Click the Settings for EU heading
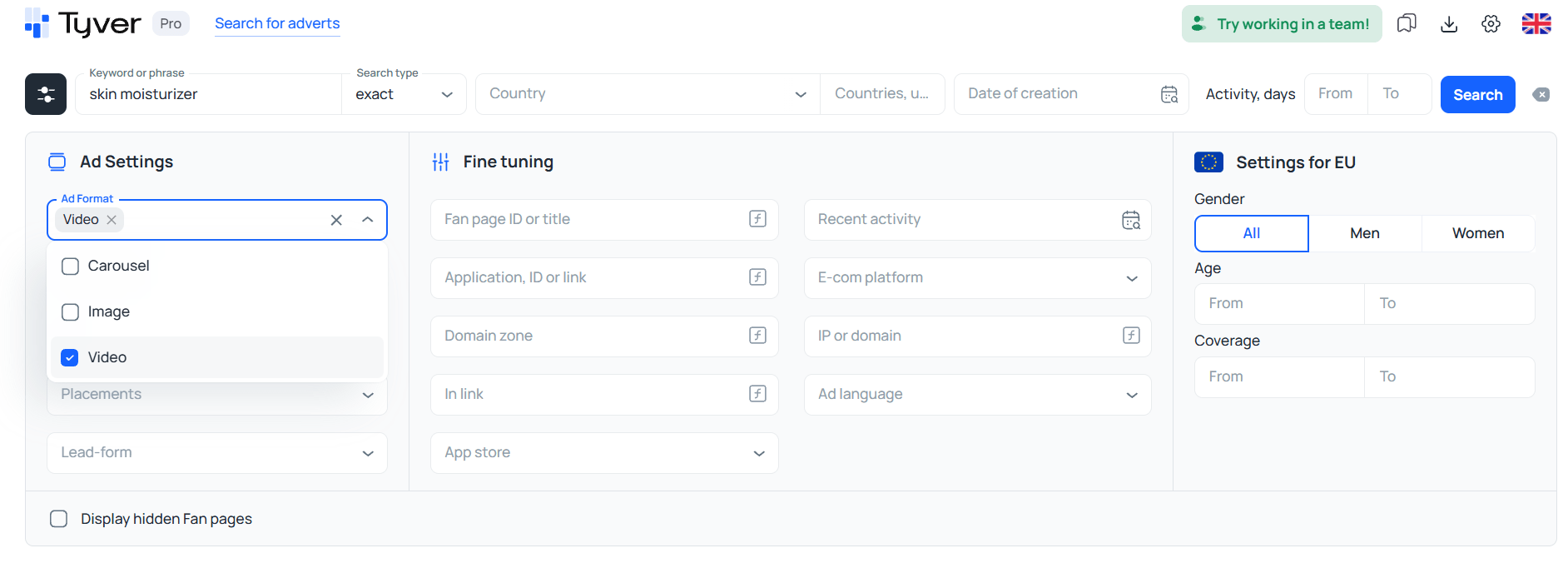Viewport: 1568px width, 568px height. coord(1296,162)
